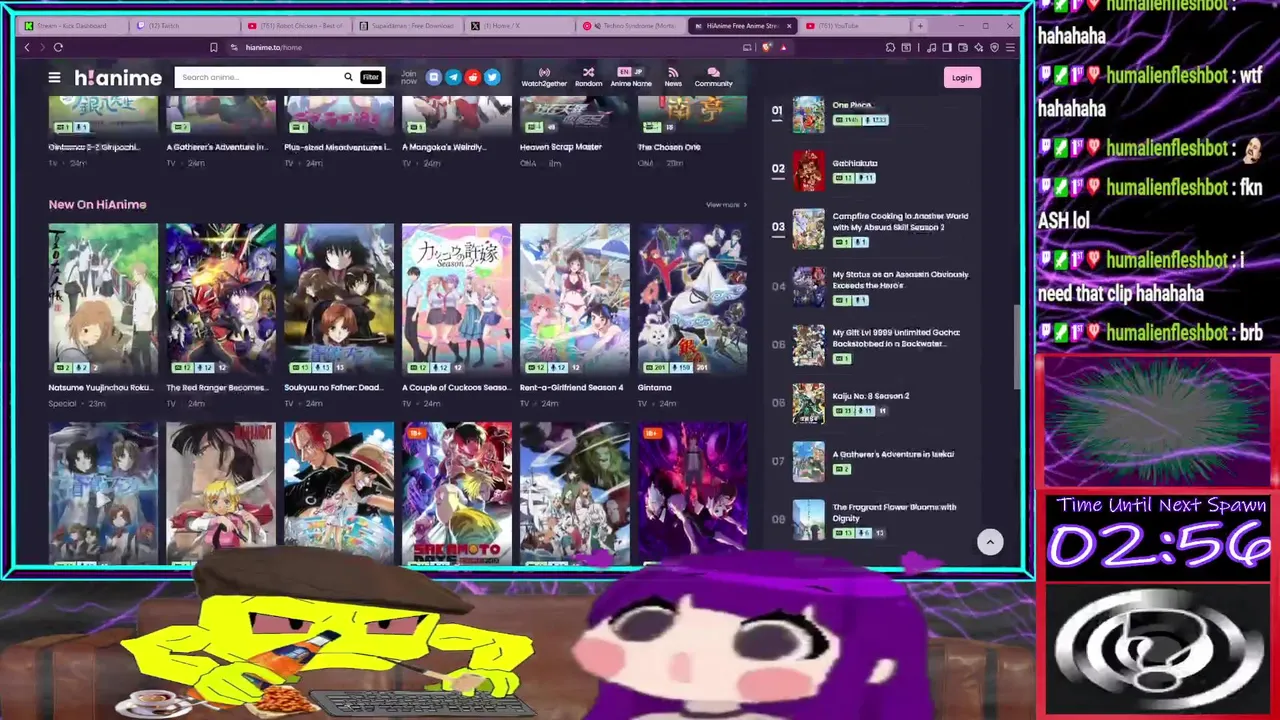Close the HiAnime browser tab
1280x720 pixels.
tap(789, 25)
